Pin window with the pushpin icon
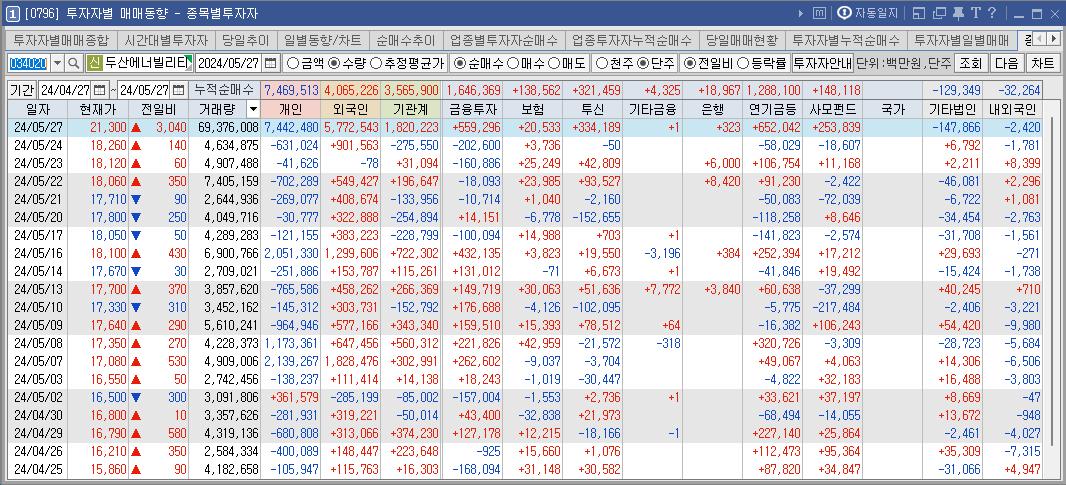 959,13
